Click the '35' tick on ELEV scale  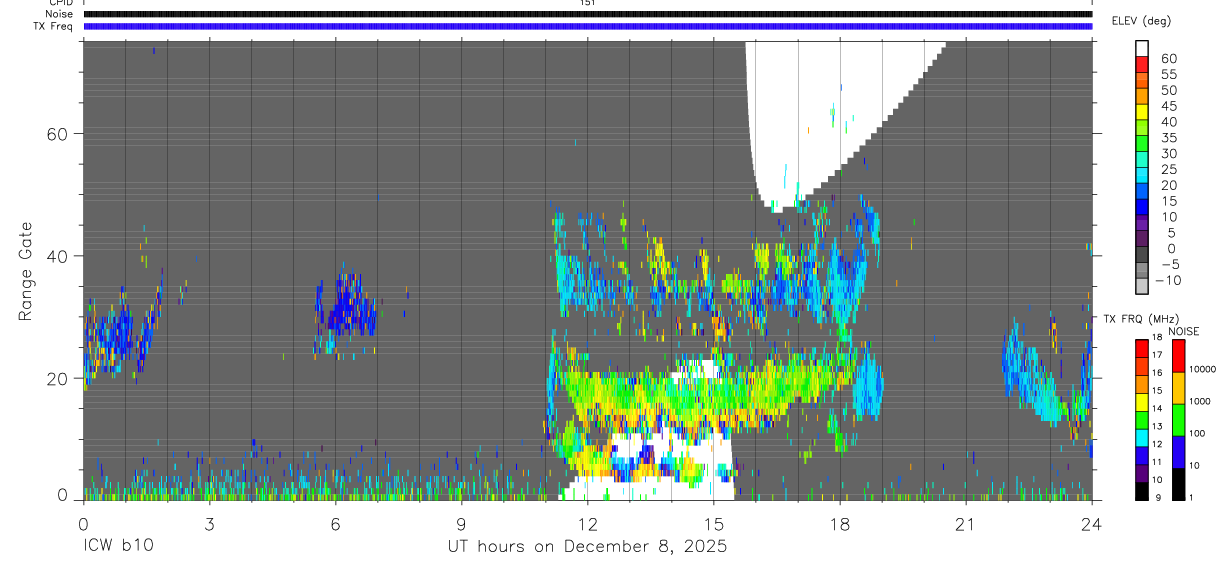click(1167, 138)
